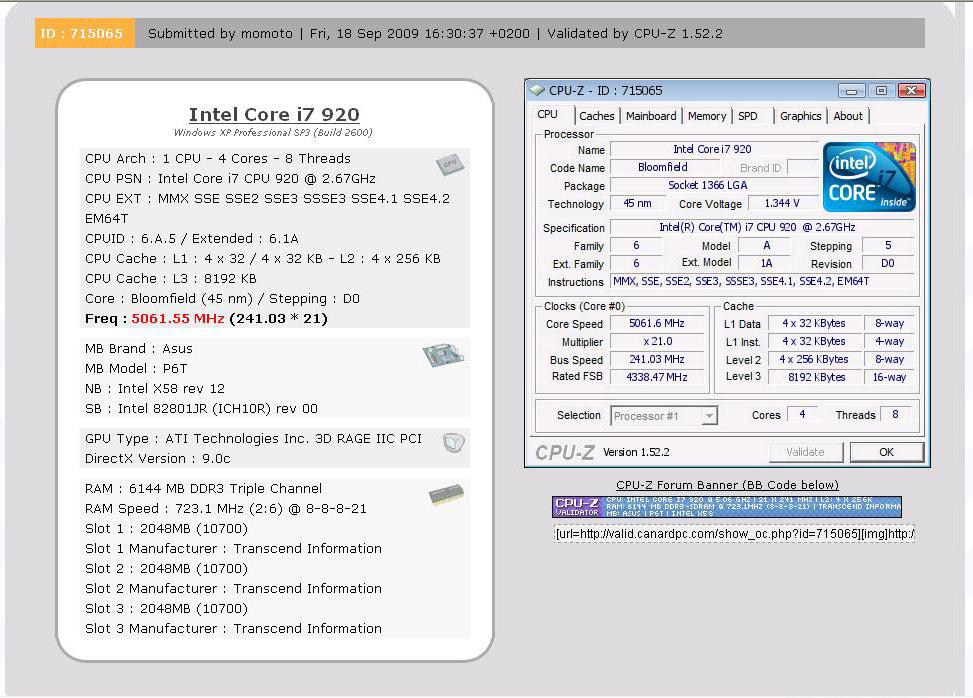Click the Technology value 45 nm
The height and width of the screenshot is (698, 973).
point(637,204)
